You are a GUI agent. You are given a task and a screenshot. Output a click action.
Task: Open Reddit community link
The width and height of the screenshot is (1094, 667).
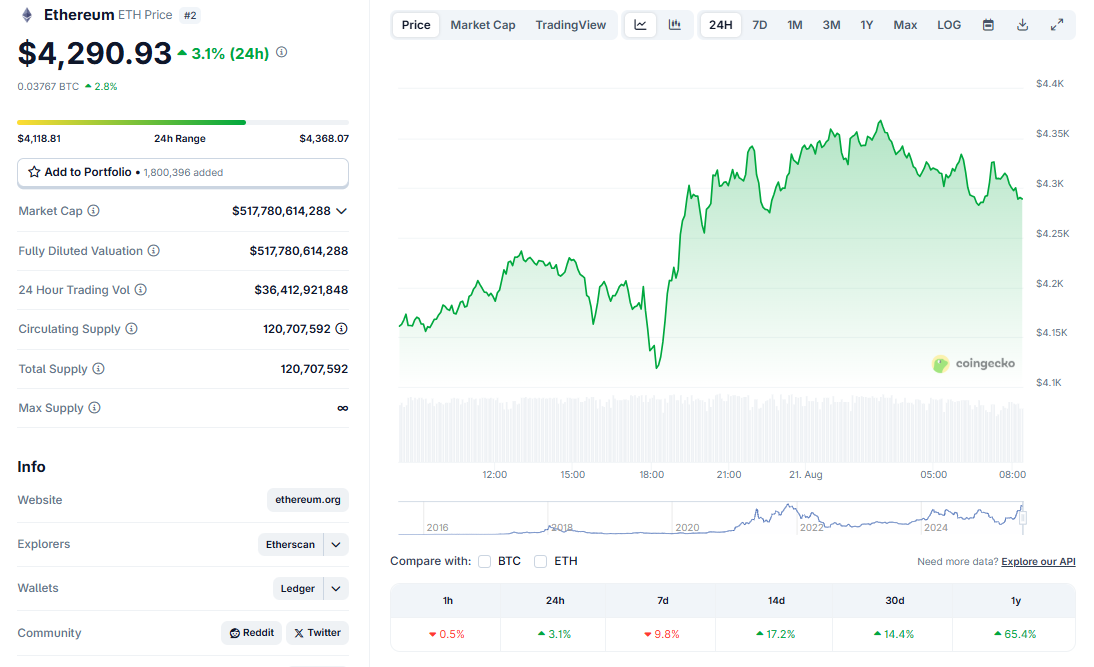[252, 633]
